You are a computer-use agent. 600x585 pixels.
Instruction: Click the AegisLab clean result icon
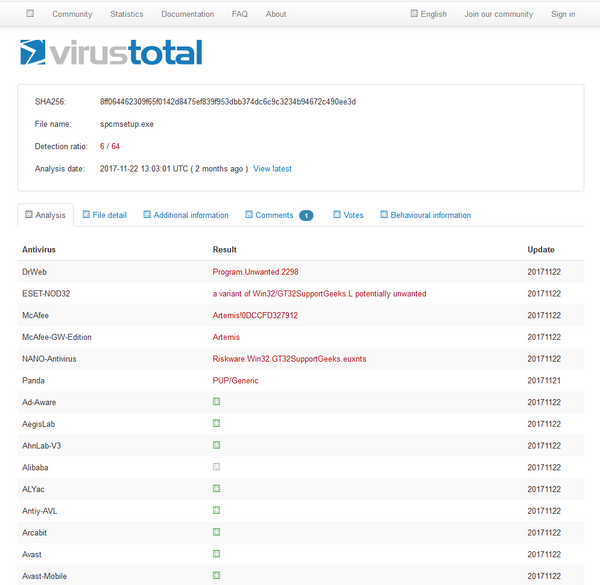tap(217, 424)
